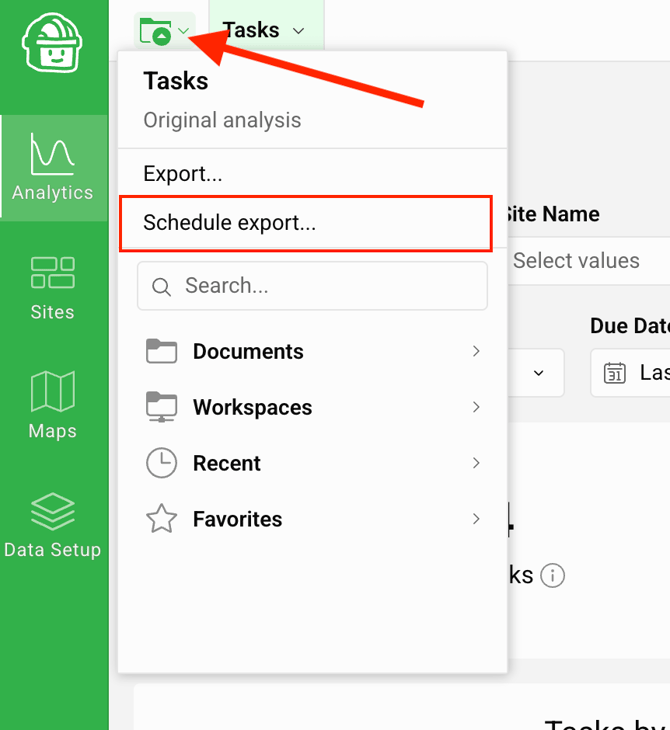670x730 pixels.
Task: Go to Sites in sidebar
Action: 53,287
